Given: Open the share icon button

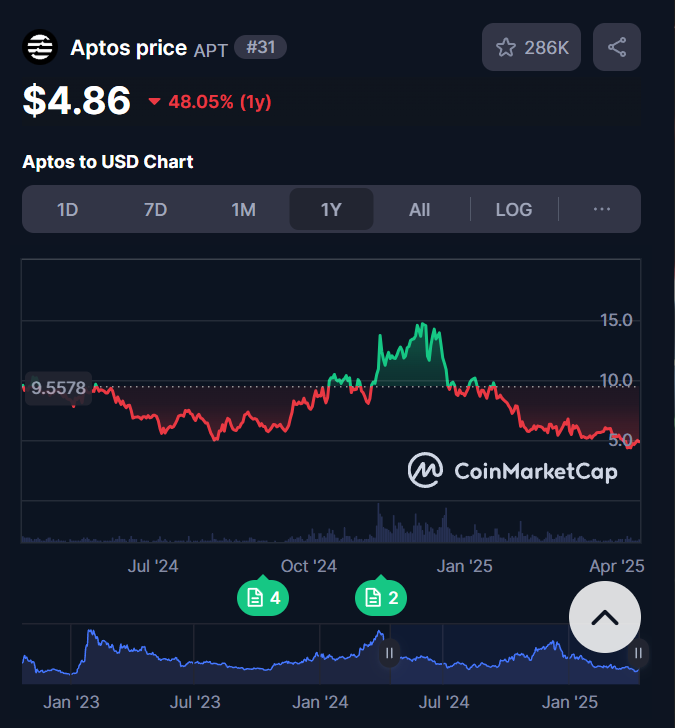Looking at the screenshot, I should pyautogui.click(x=617, y=47).
